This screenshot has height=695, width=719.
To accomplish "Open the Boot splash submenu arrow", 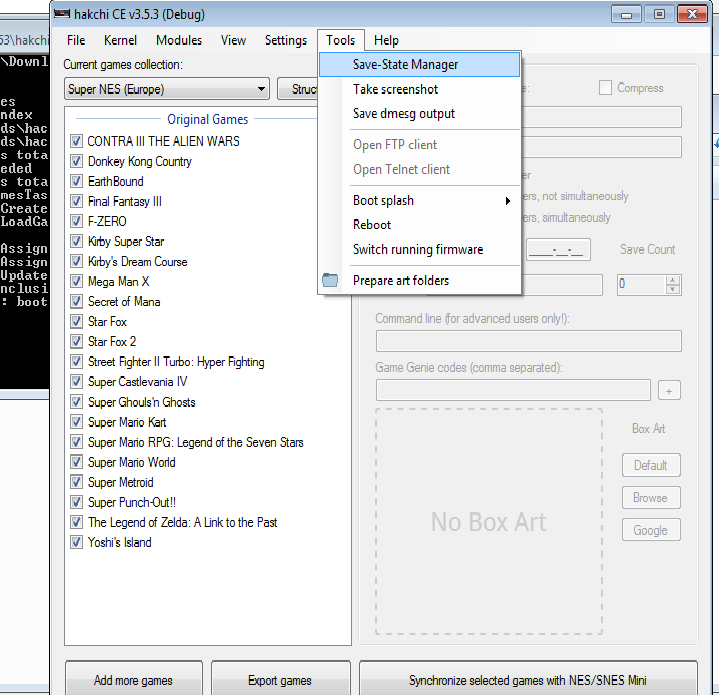I will click(x=508, y=201).
